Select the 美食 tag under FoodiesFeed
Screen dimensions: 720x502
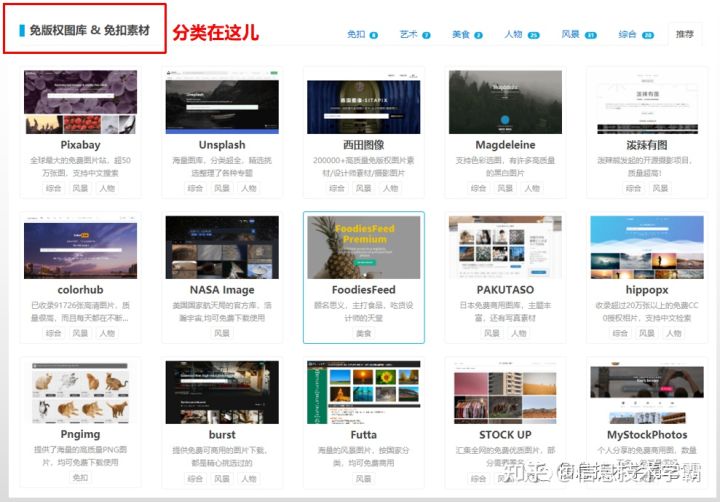364,333
